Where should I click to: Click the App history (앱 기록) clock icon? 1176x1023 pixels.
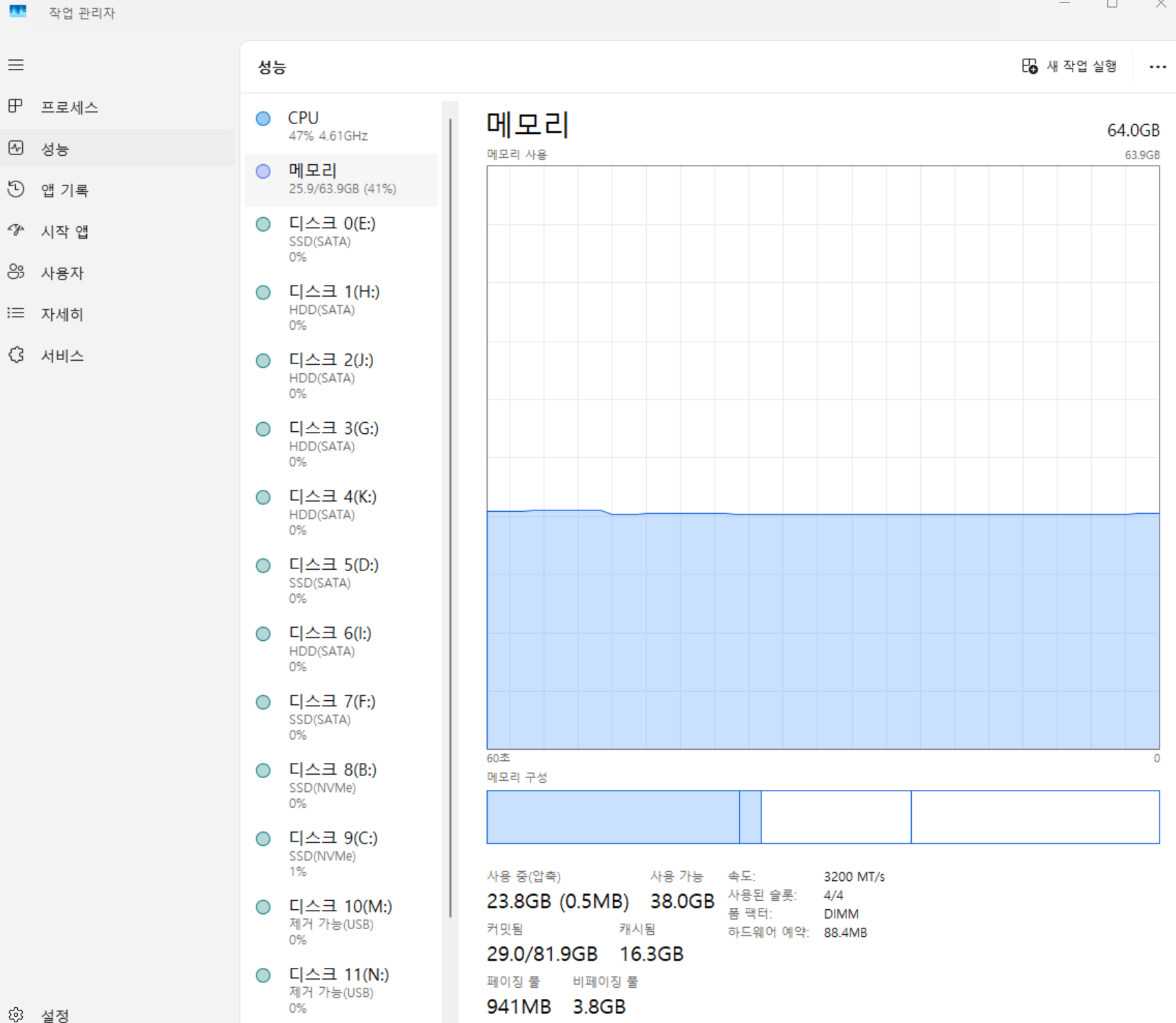(x=16, y=190)
